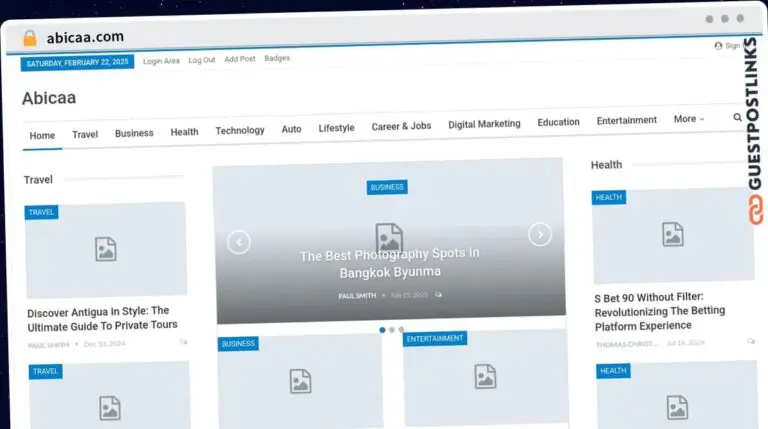Click comment icon under Antigua travel article
This screenshot has width=768, height=429.
[183, 343]
